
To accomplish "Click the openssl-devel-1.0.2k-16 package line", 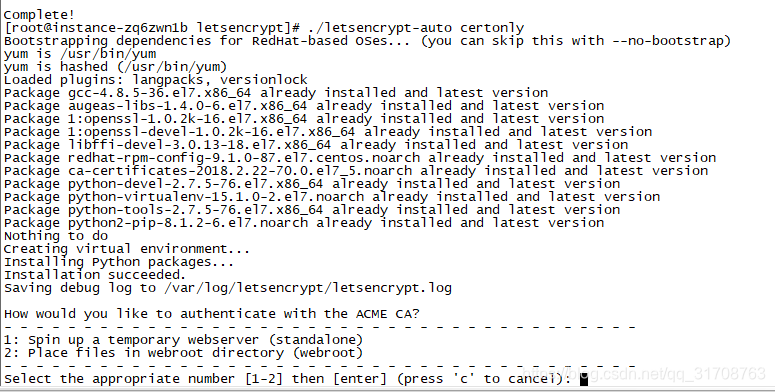I will pyautogui.click(x=328, y=131).
